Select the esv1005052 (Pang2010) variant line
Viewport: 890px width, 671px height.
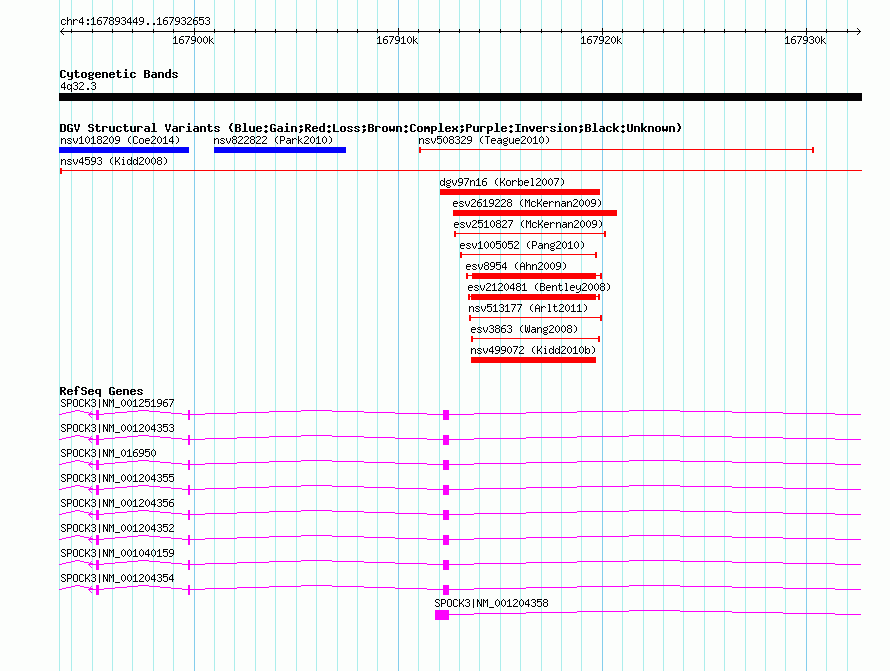528,255
